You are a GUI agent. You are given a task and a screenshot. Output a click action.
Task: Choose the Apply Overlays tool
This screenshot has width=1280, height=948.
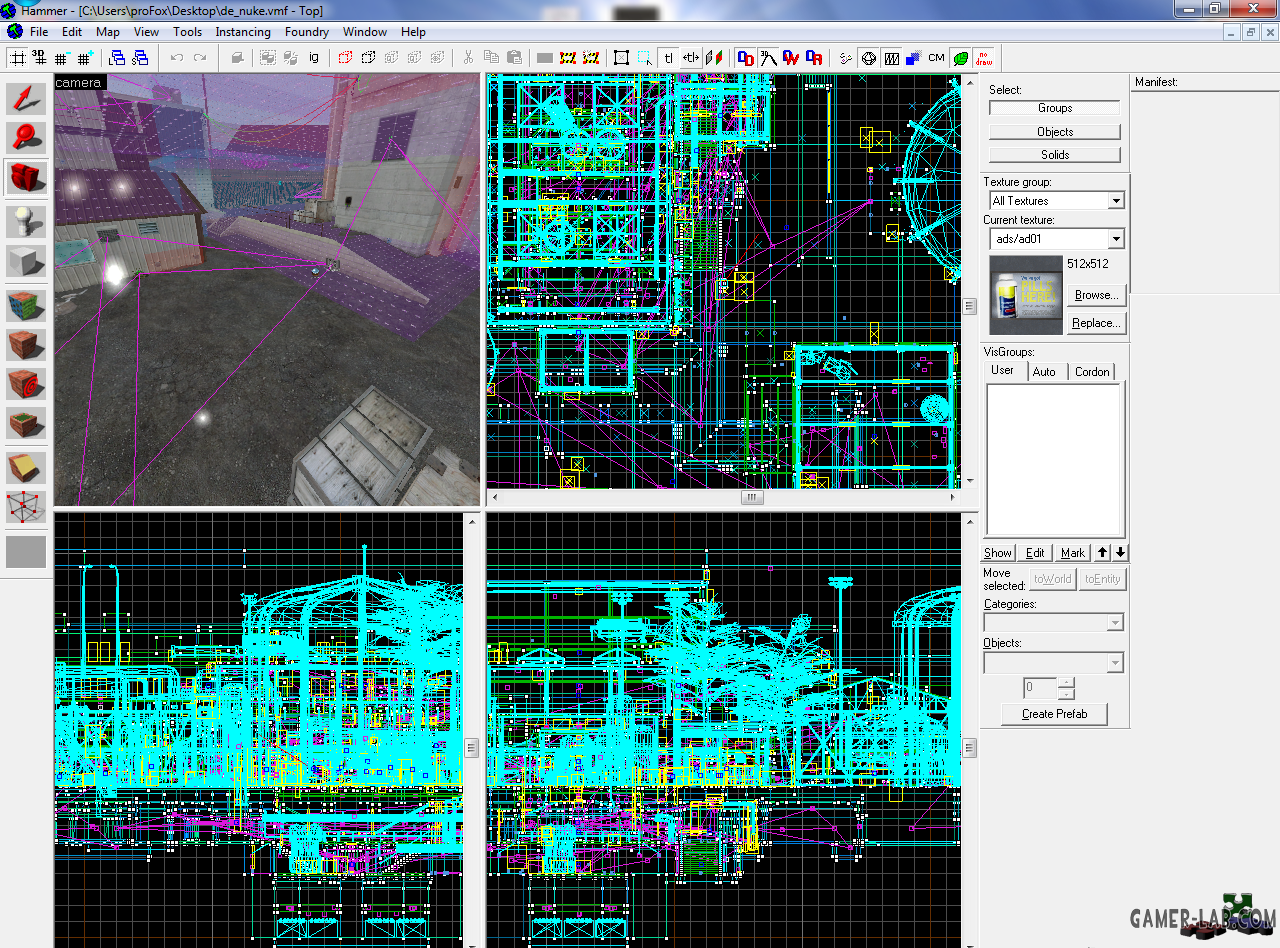point(27,424)
